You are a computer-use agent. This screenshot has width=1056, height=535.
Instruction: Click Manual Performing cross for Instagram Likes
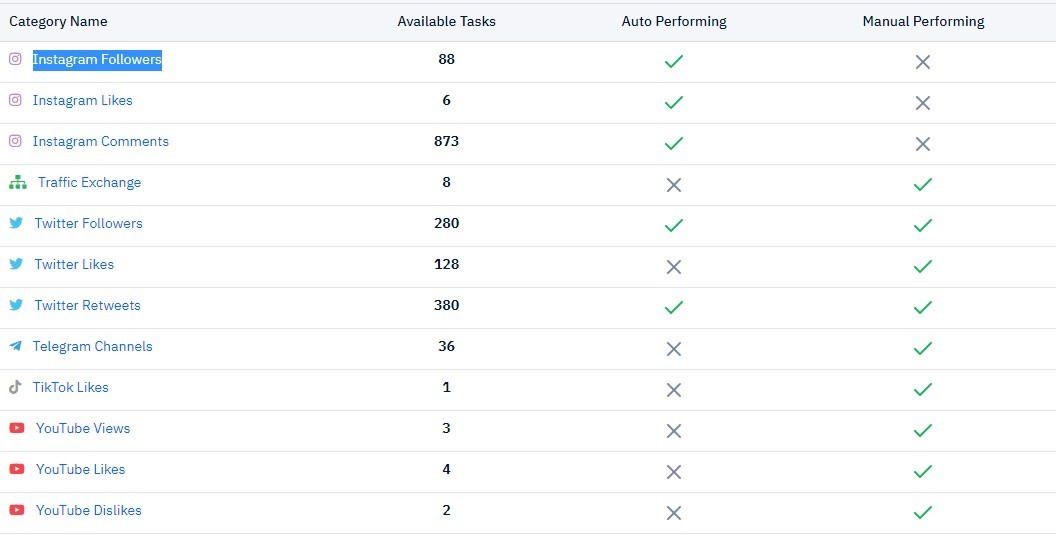click(923, 103)
